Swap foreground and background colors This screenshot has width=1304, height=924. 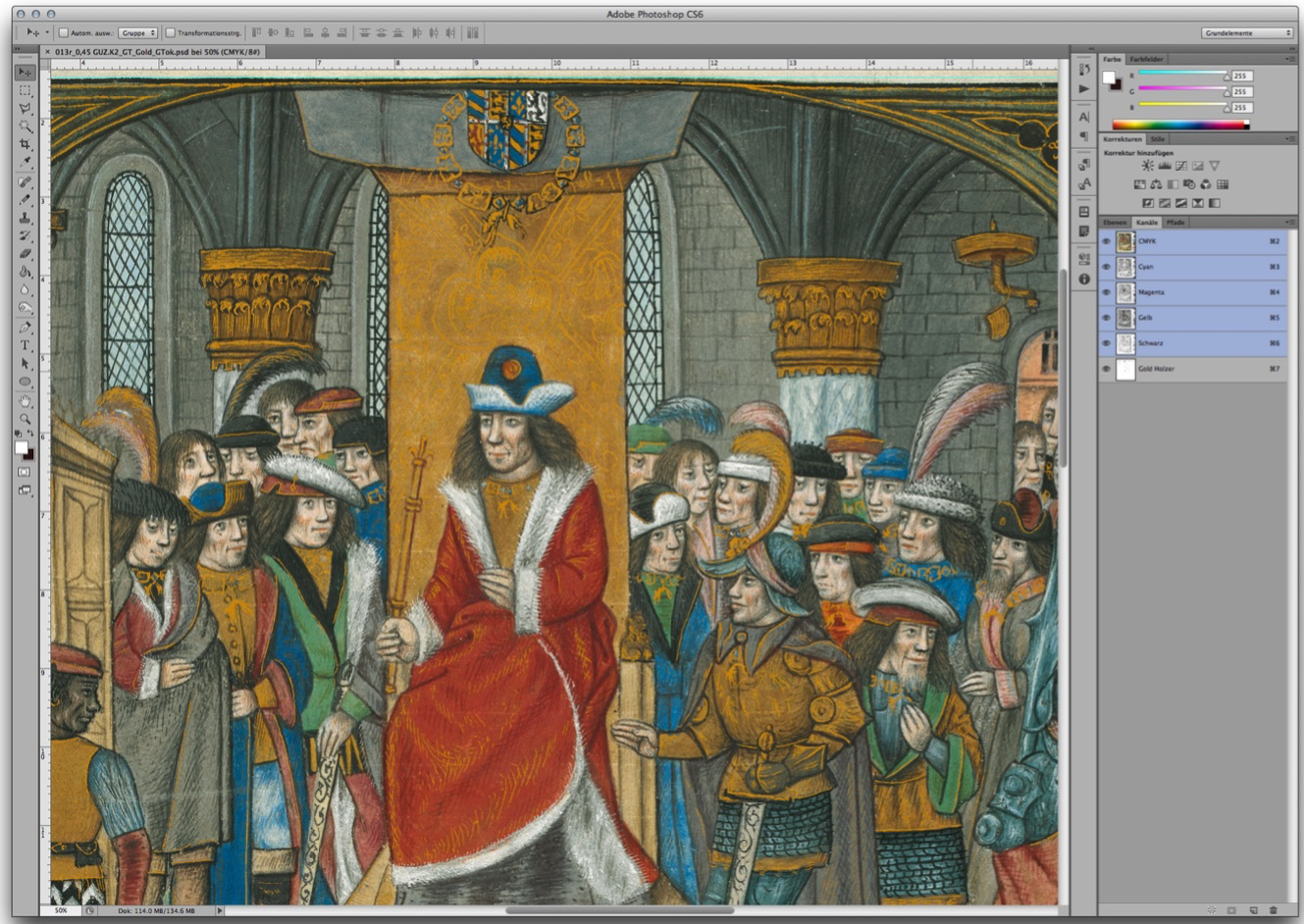click(30, 434)
